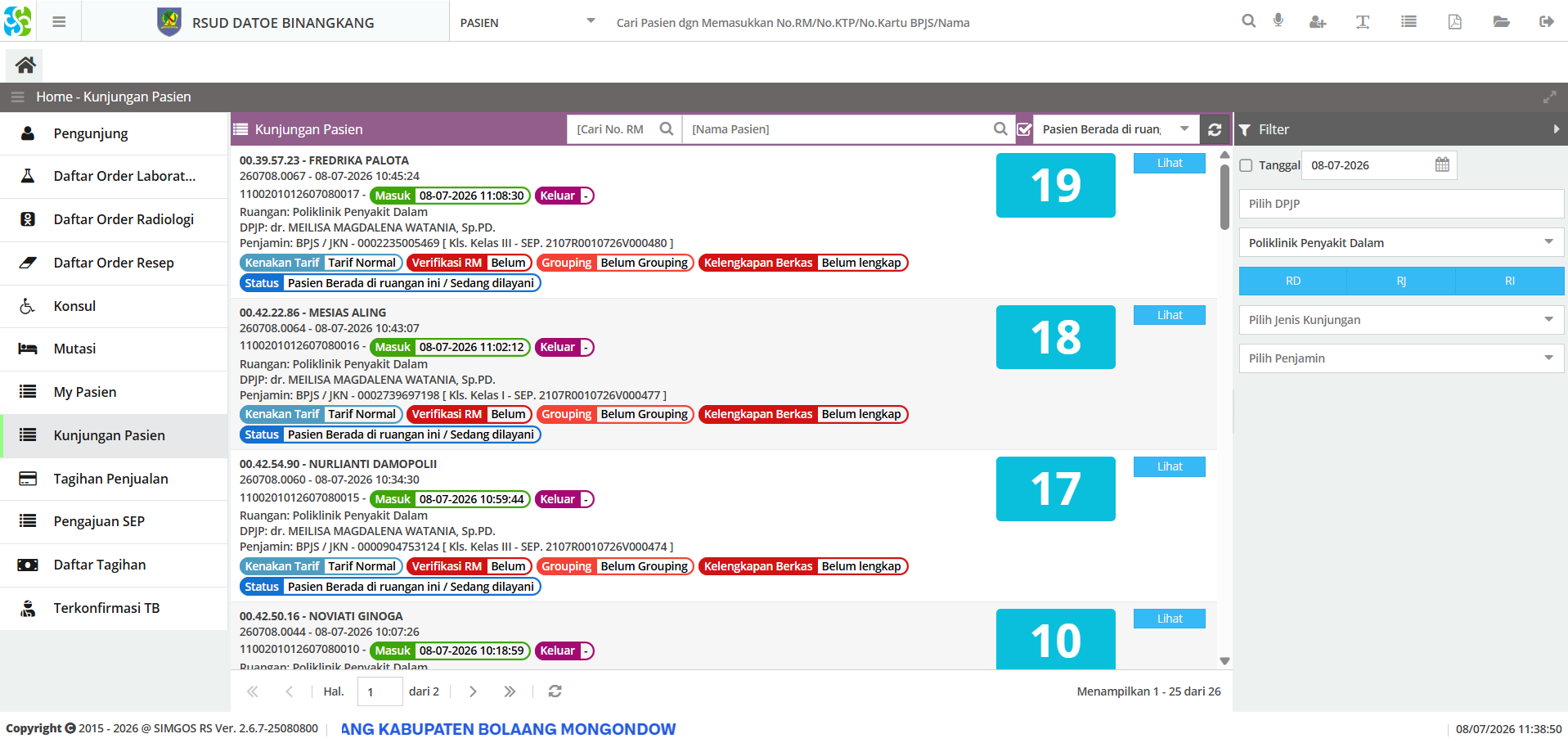1568x743 pixels.
Task: Click the add patient user-plus icon
Action: (1317, 22)
